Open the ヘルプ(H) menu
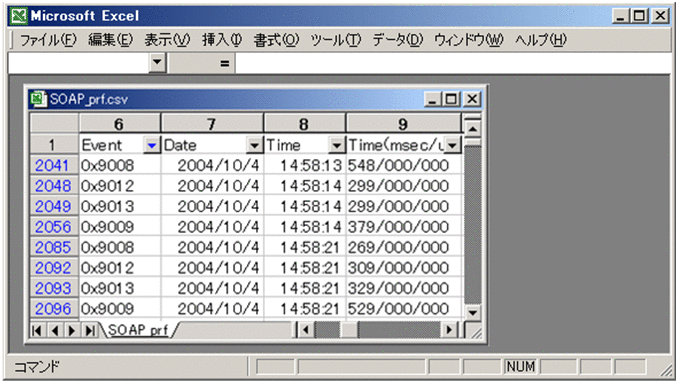Viewport: 679px width, 385px height. (540, 40)
